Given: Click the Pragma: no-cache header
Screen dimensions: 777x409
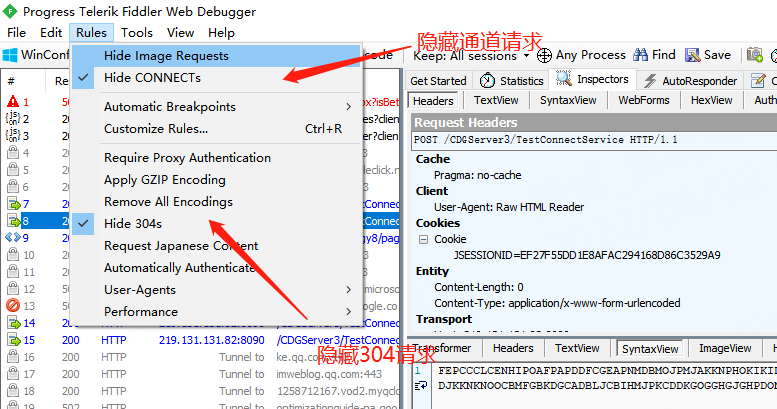Looking at the screenshot, I should 477,175.
